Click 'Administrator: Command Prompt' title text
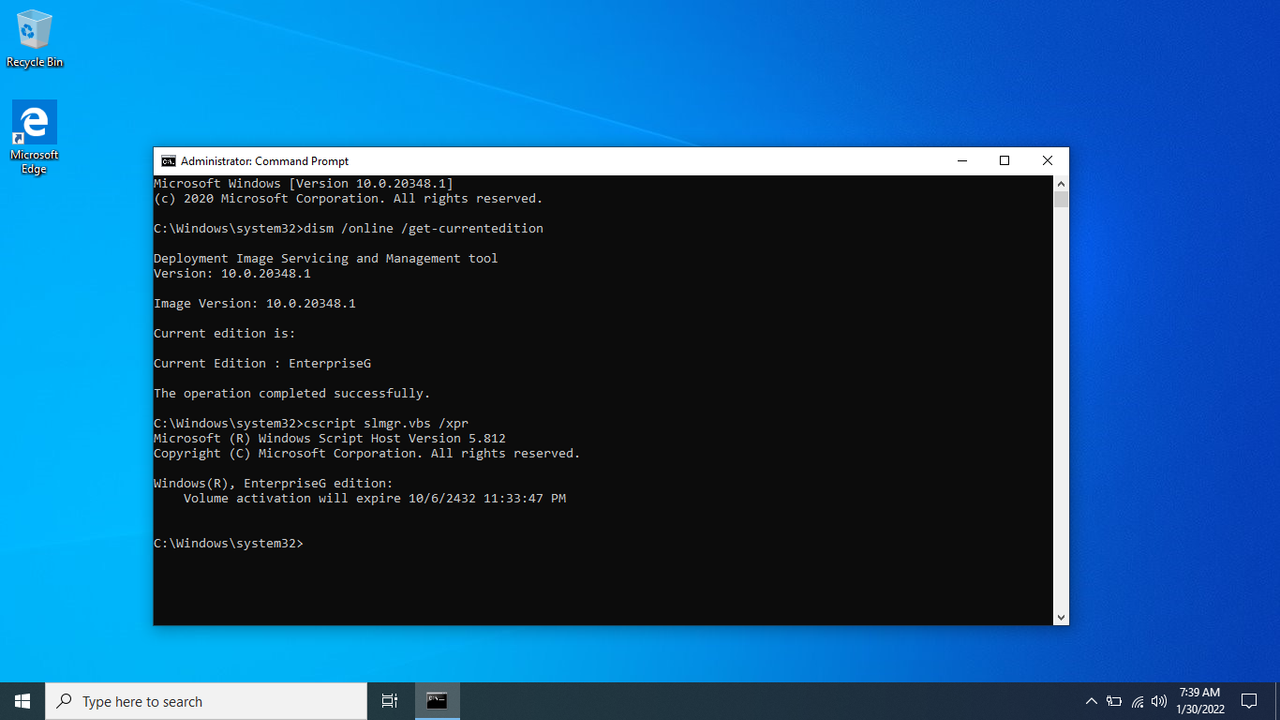This screenshot has width=1280, height=720. click(265, 161)
